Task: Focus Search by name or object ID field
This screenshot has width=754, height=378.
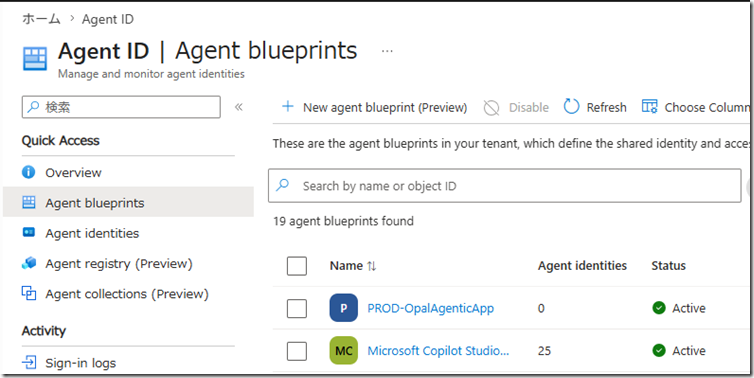Action: tap(504, 186)
